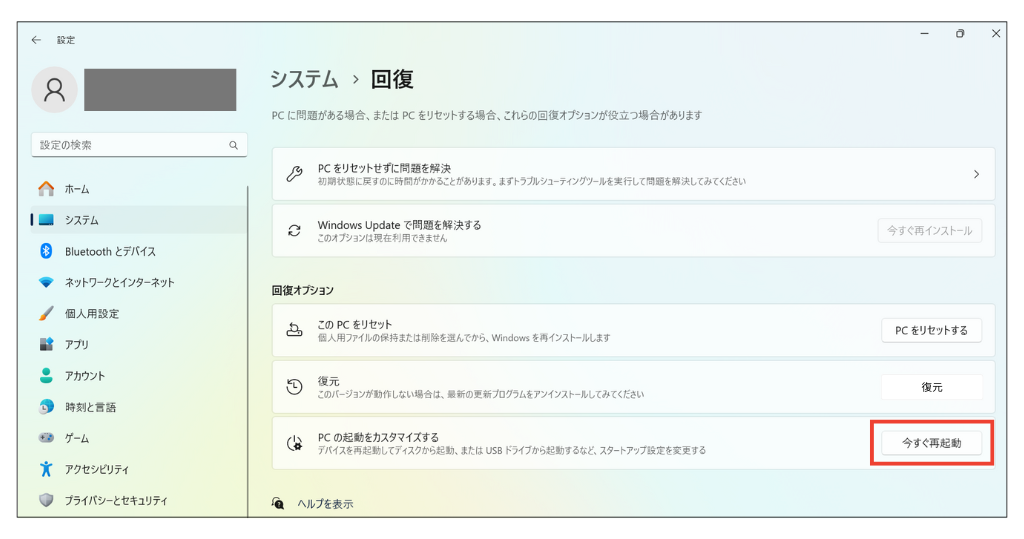This screenshot has height=539, width=1024.
Task: Expand PC をリセットせずに問題を解決 chevron
Action: click(976, 174)
